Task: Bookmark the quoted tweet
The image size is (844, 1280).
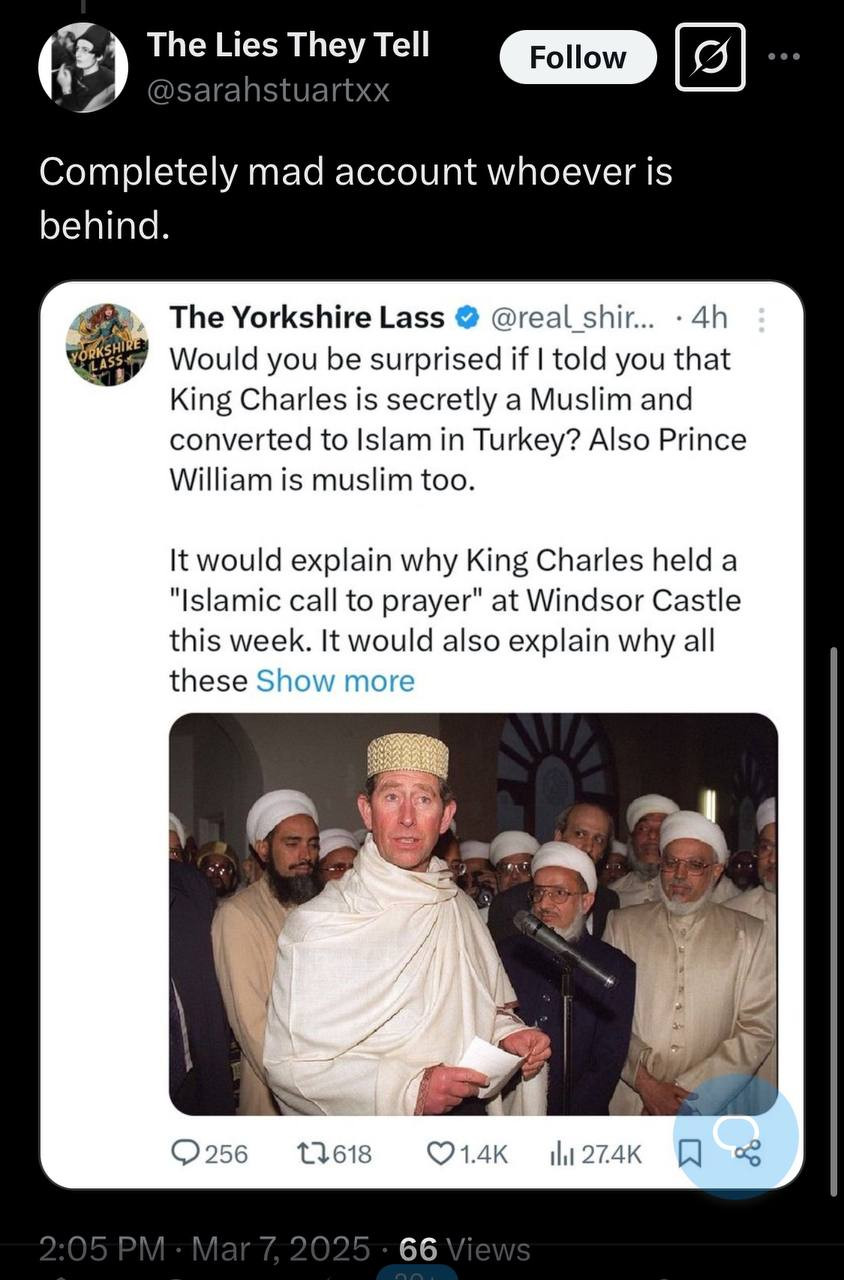Action: tap(690, 1155)
